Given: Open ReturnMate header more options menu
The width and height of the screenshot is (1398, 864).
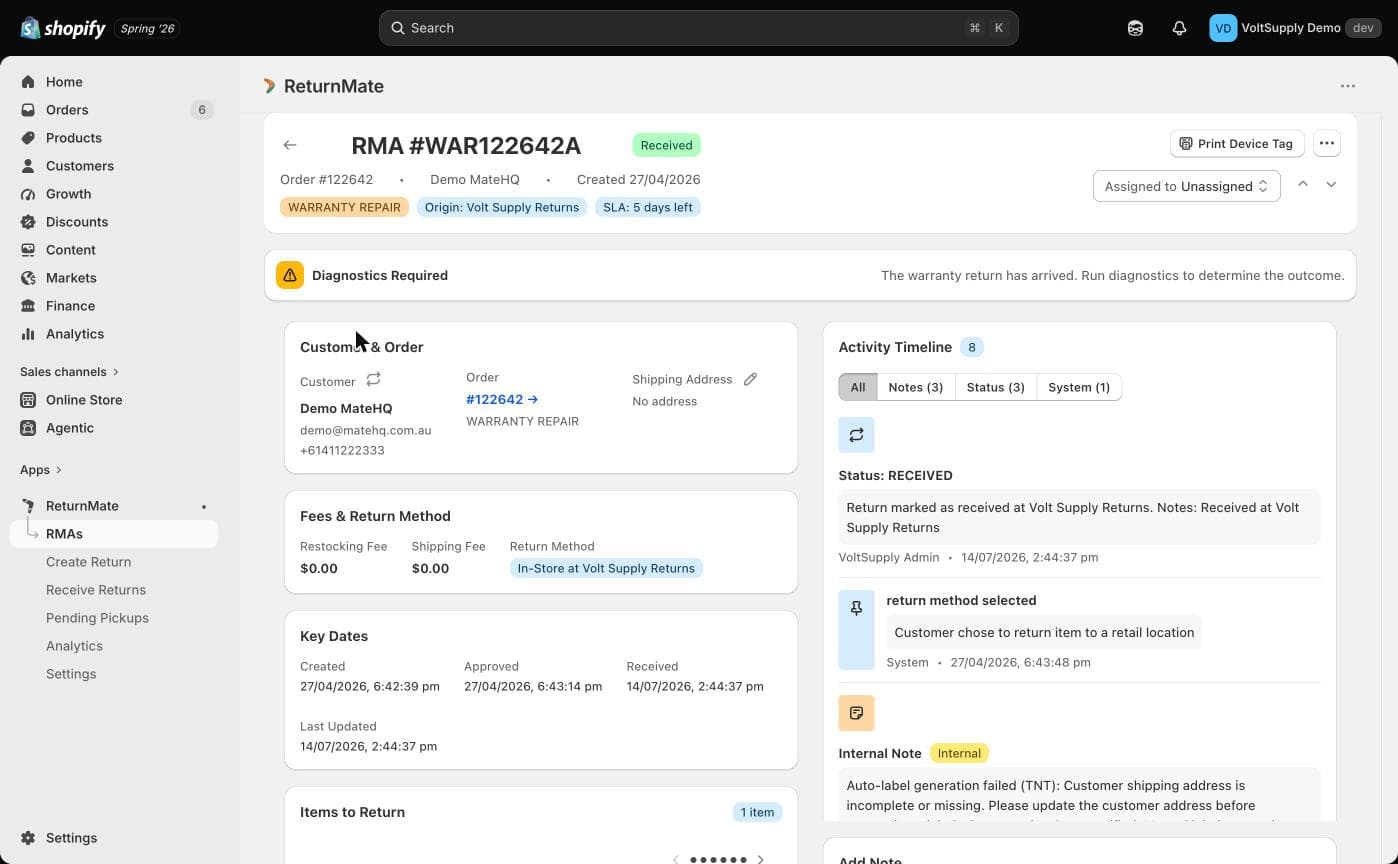Looking at the screenshot, I should click(x=1347, y=86).
